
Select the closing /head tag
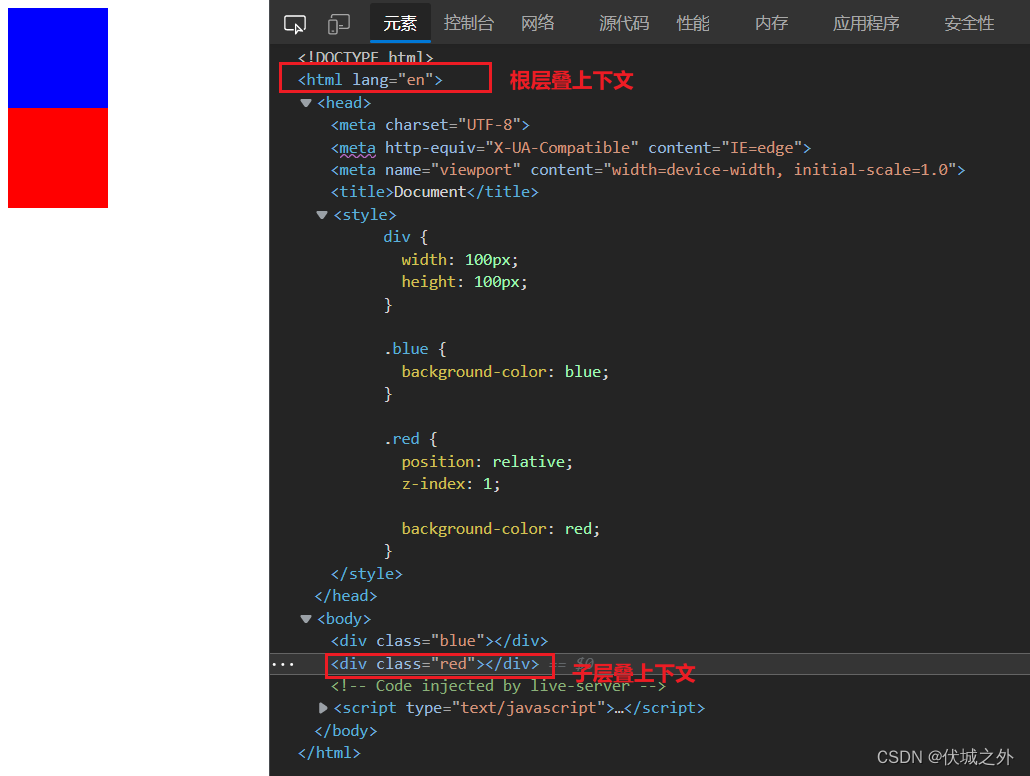pyautogui.click(x=346, y=596)
